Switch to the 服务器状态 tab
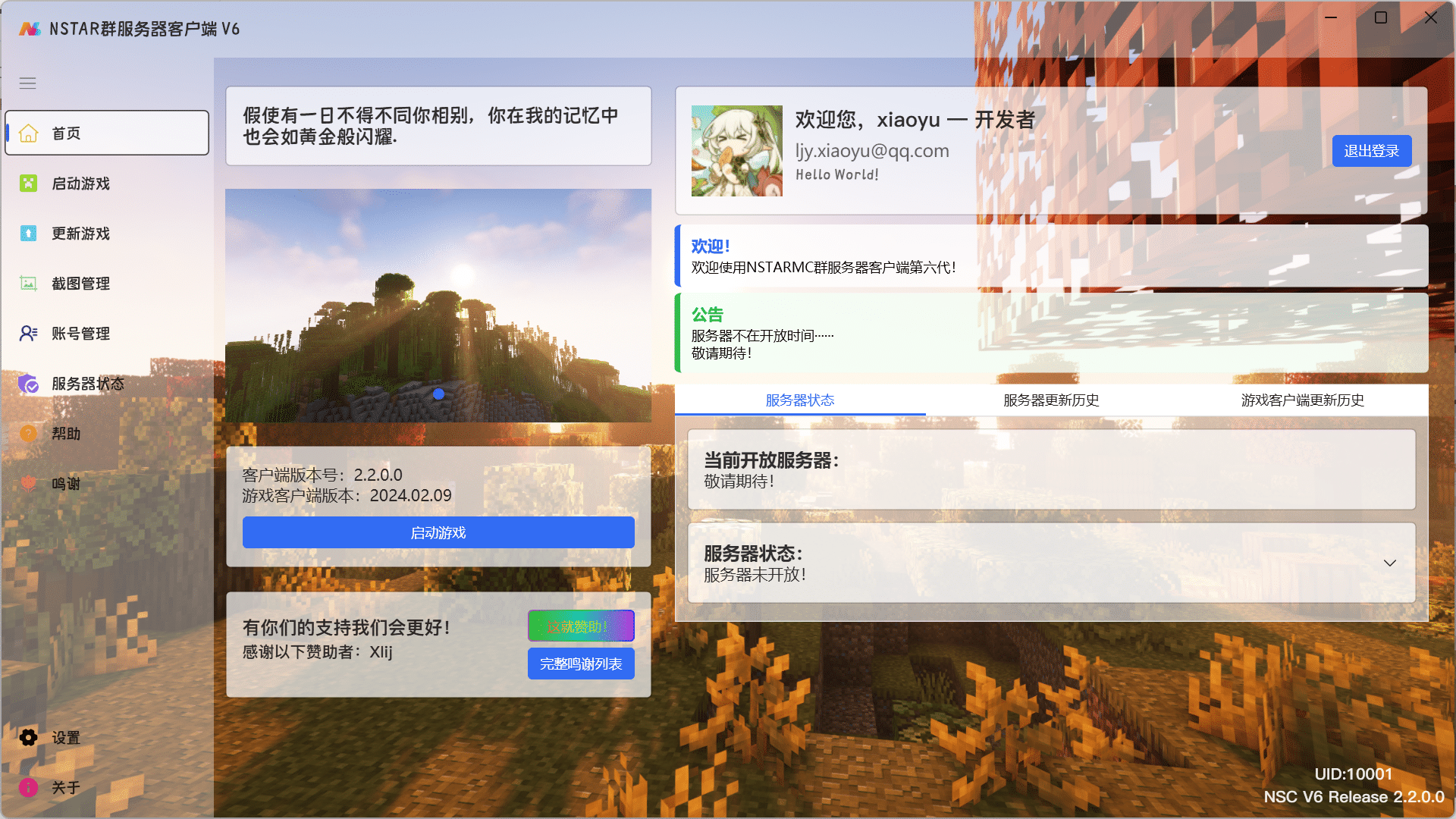This screenshot has width=1456, height=819. tap(800, 400)
